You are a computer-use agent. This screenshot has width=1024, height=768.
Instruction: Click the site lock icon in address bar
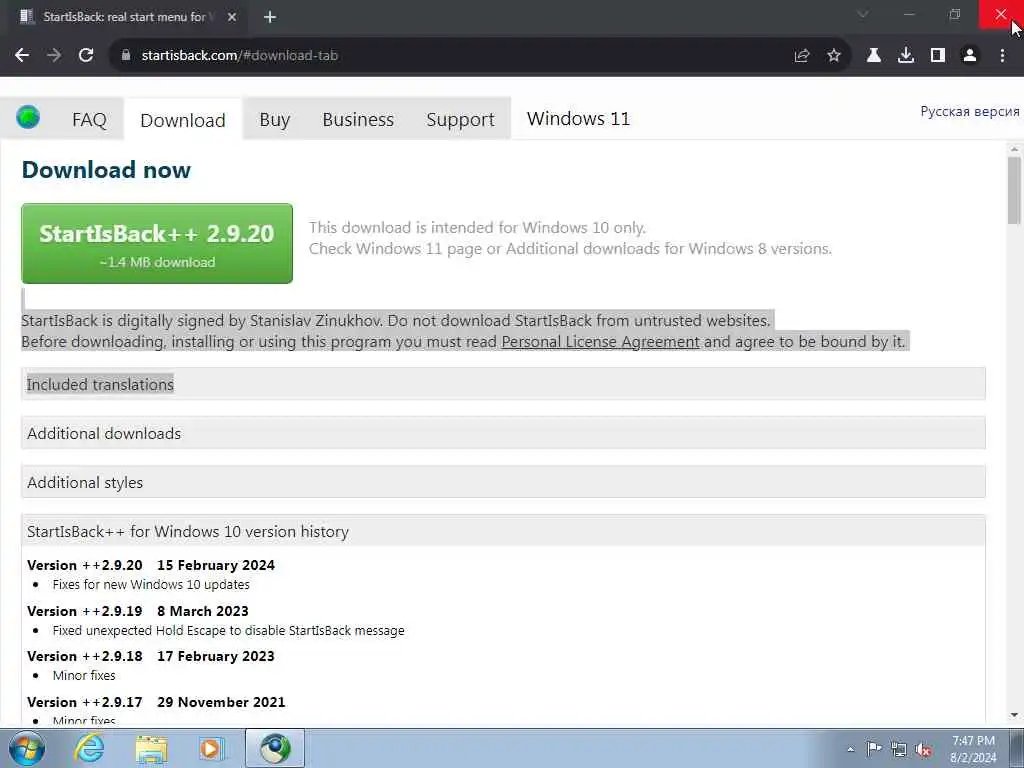tap(126, 56)
